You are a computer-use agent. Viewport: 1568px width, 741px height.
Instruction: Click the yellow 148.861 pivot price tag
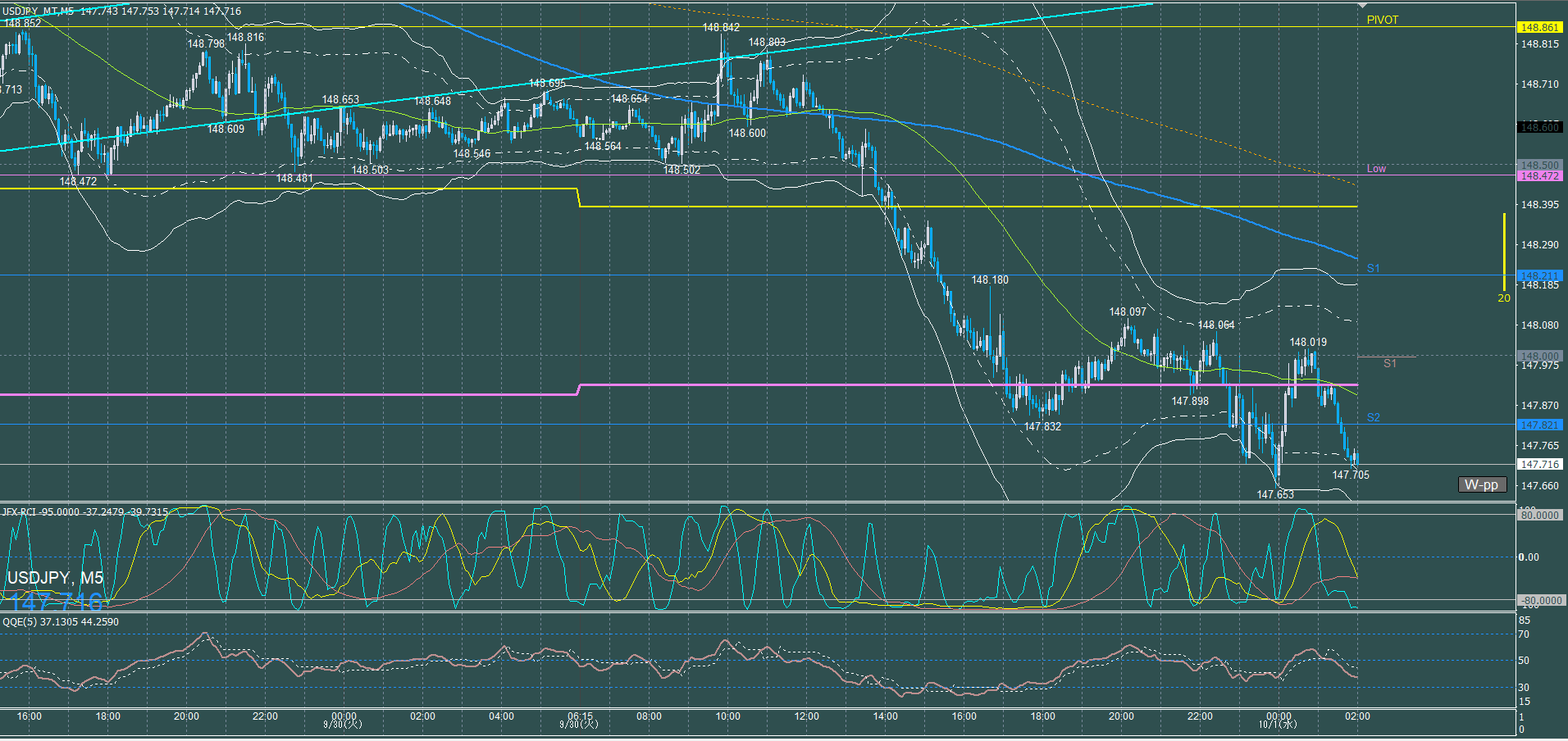(1539, 27)
